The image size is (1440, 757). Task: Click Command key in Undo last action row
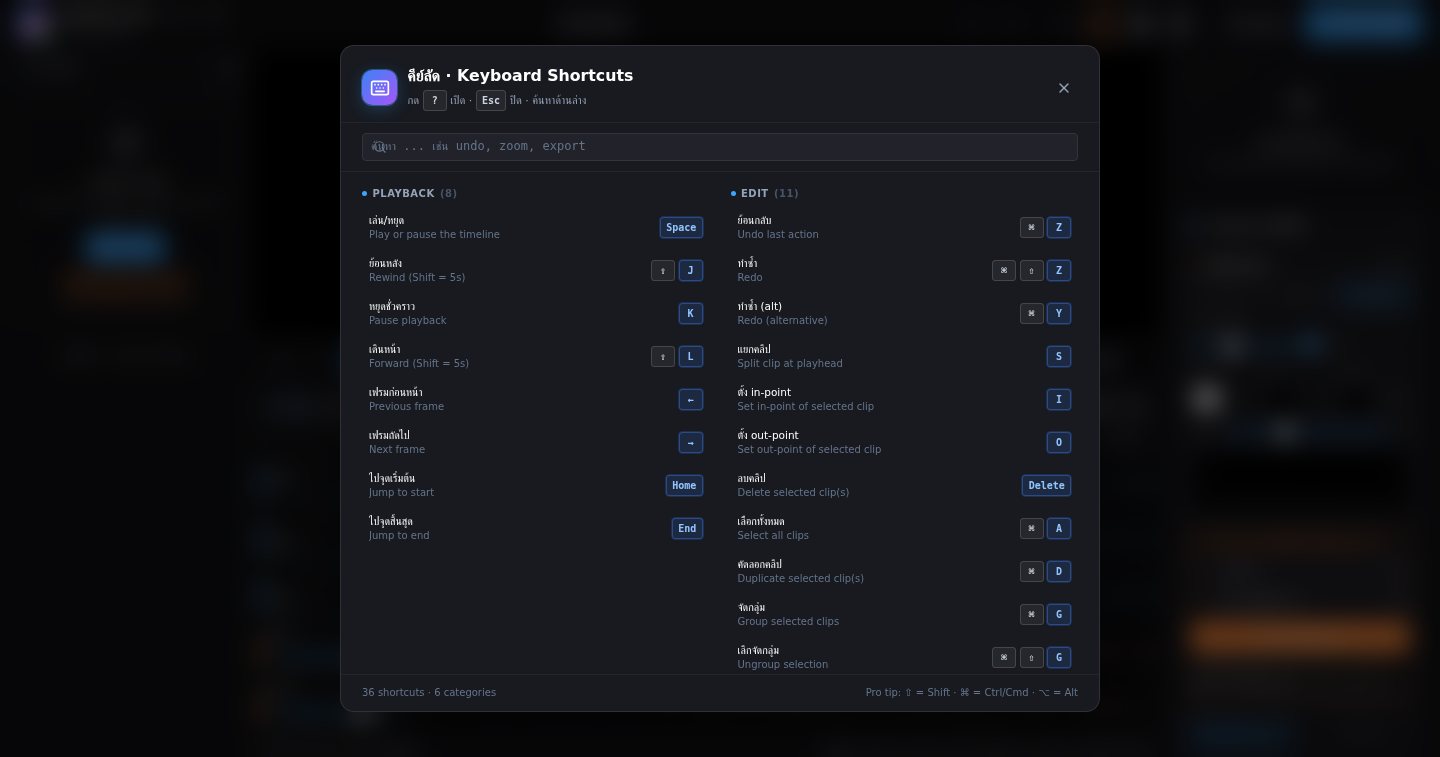point(1032,228)
